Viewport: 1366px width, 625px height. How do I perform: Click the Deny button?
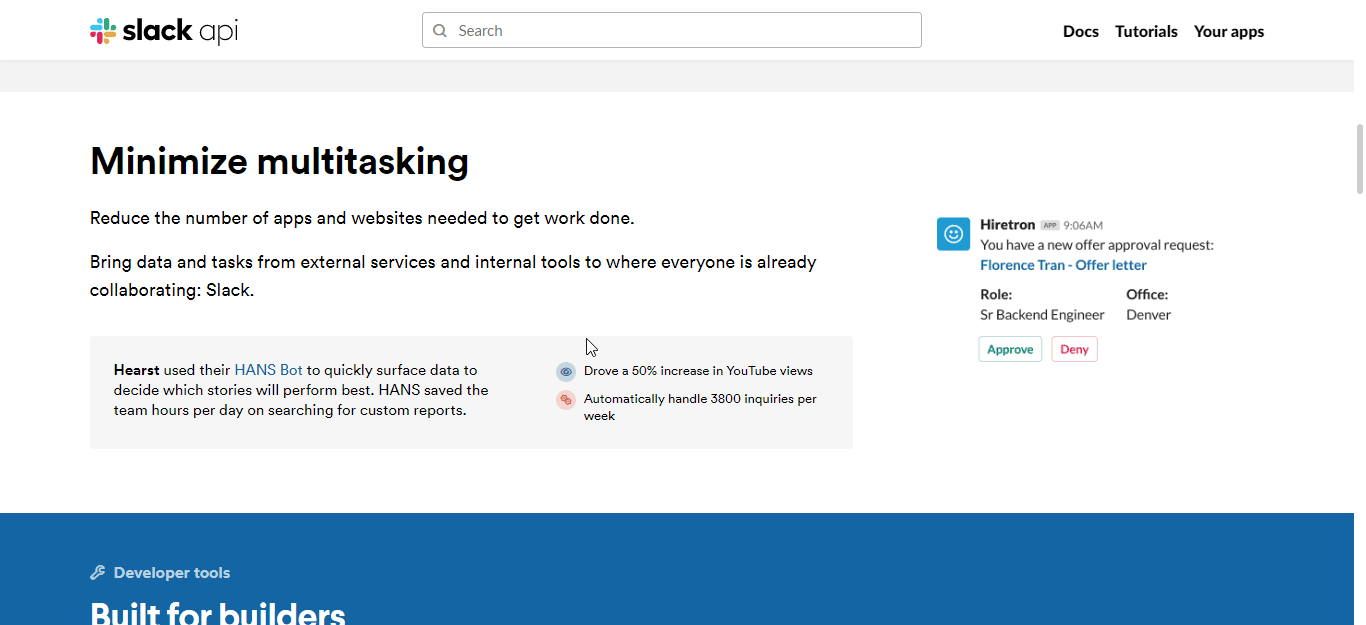(1074, 349)
